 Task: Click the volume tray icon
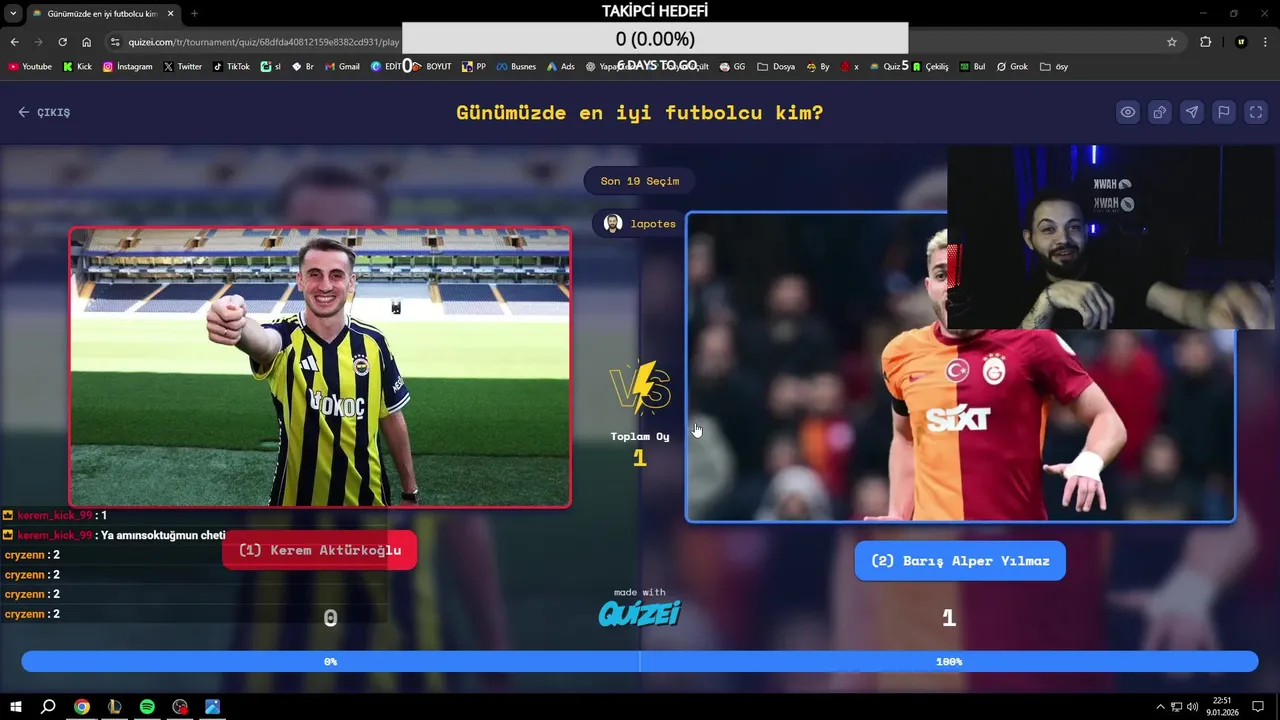(1192, 707)
